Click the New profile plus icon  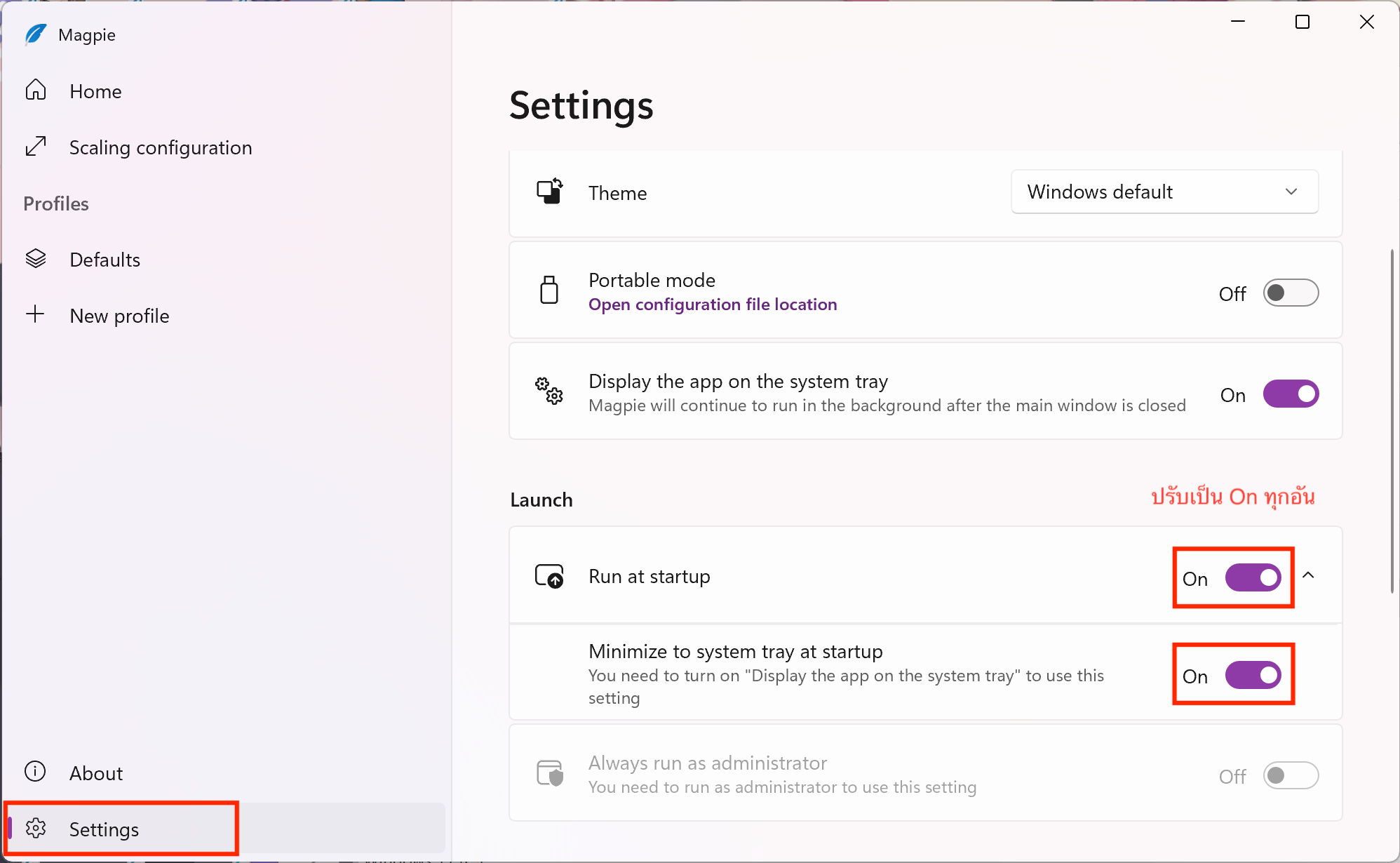pos(35,314)
